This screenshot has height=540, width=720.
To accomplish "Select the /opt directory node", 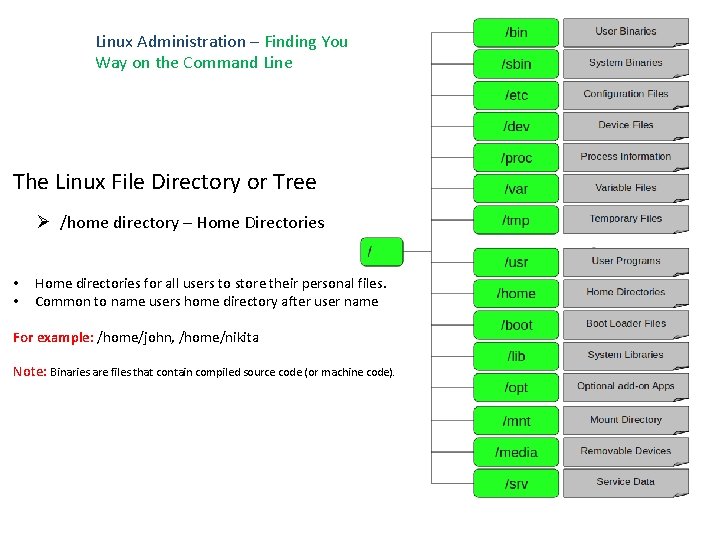I will pyautogui.click(x=516, y=388).
